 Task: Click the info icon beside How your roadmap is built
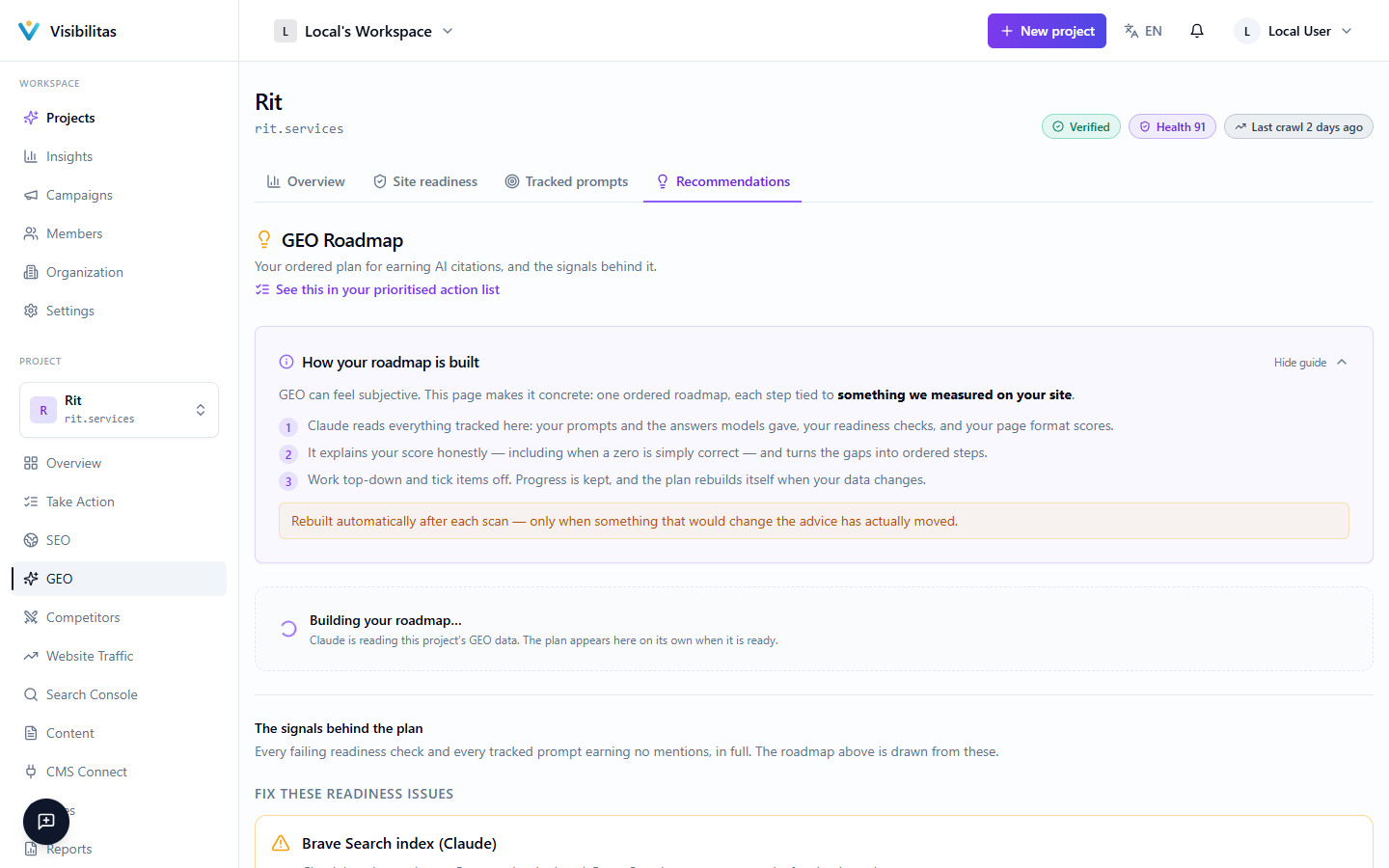[x=286, y=362]
